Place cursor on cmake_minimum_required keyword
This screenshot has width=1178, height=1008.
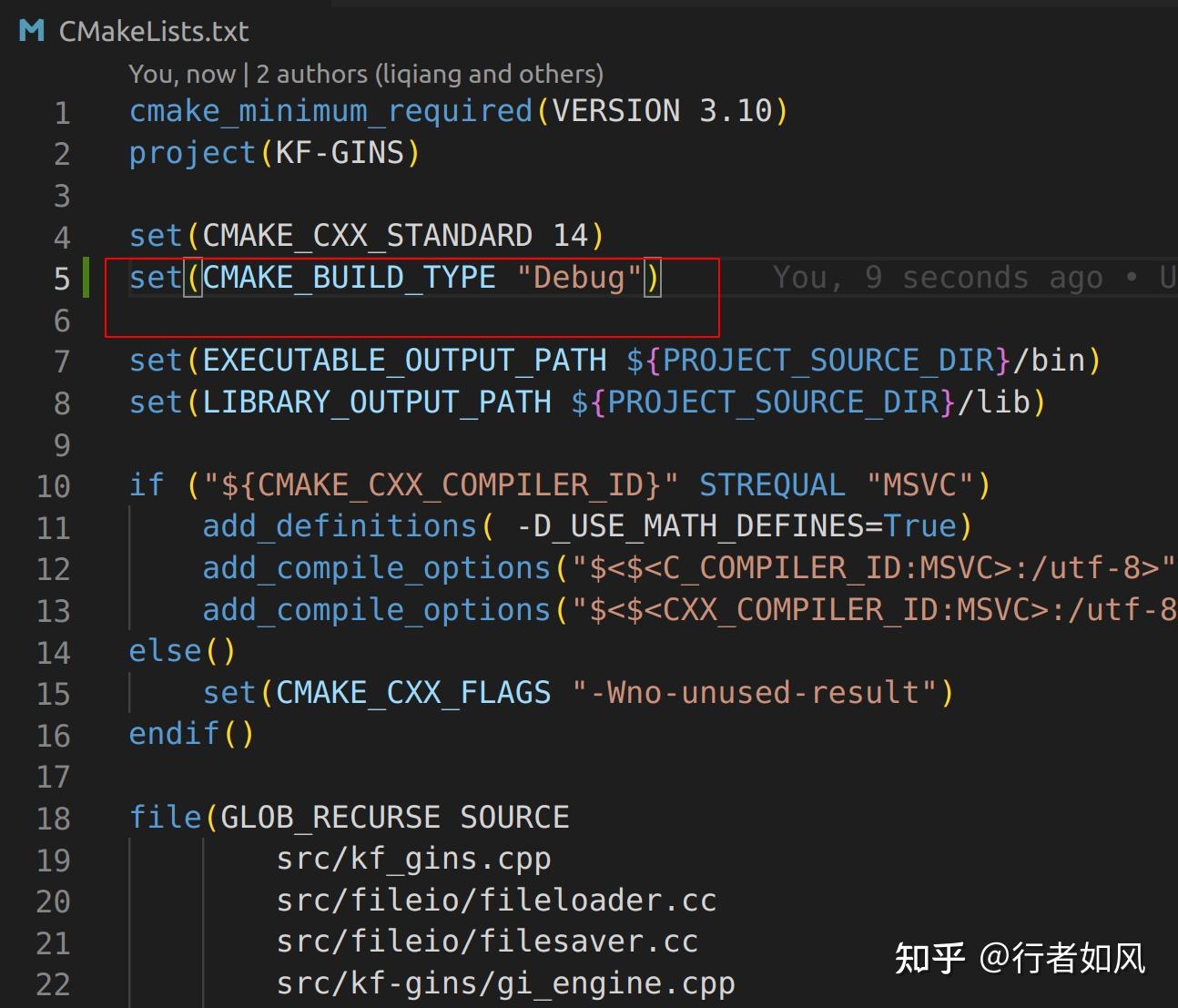[x=330, y=111]
